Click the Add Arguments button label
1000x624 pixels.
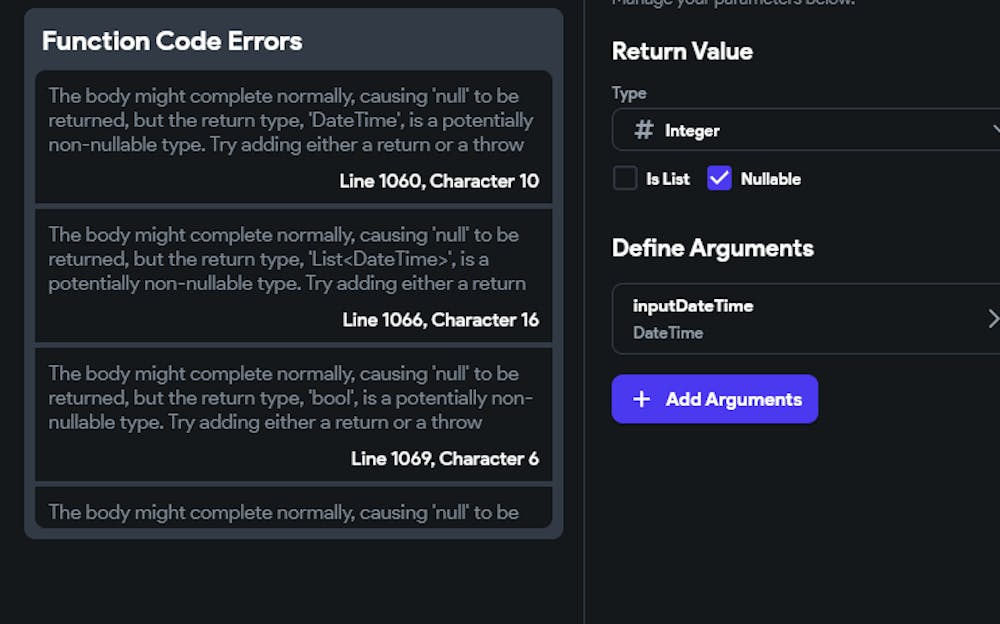tap(733, 399)
